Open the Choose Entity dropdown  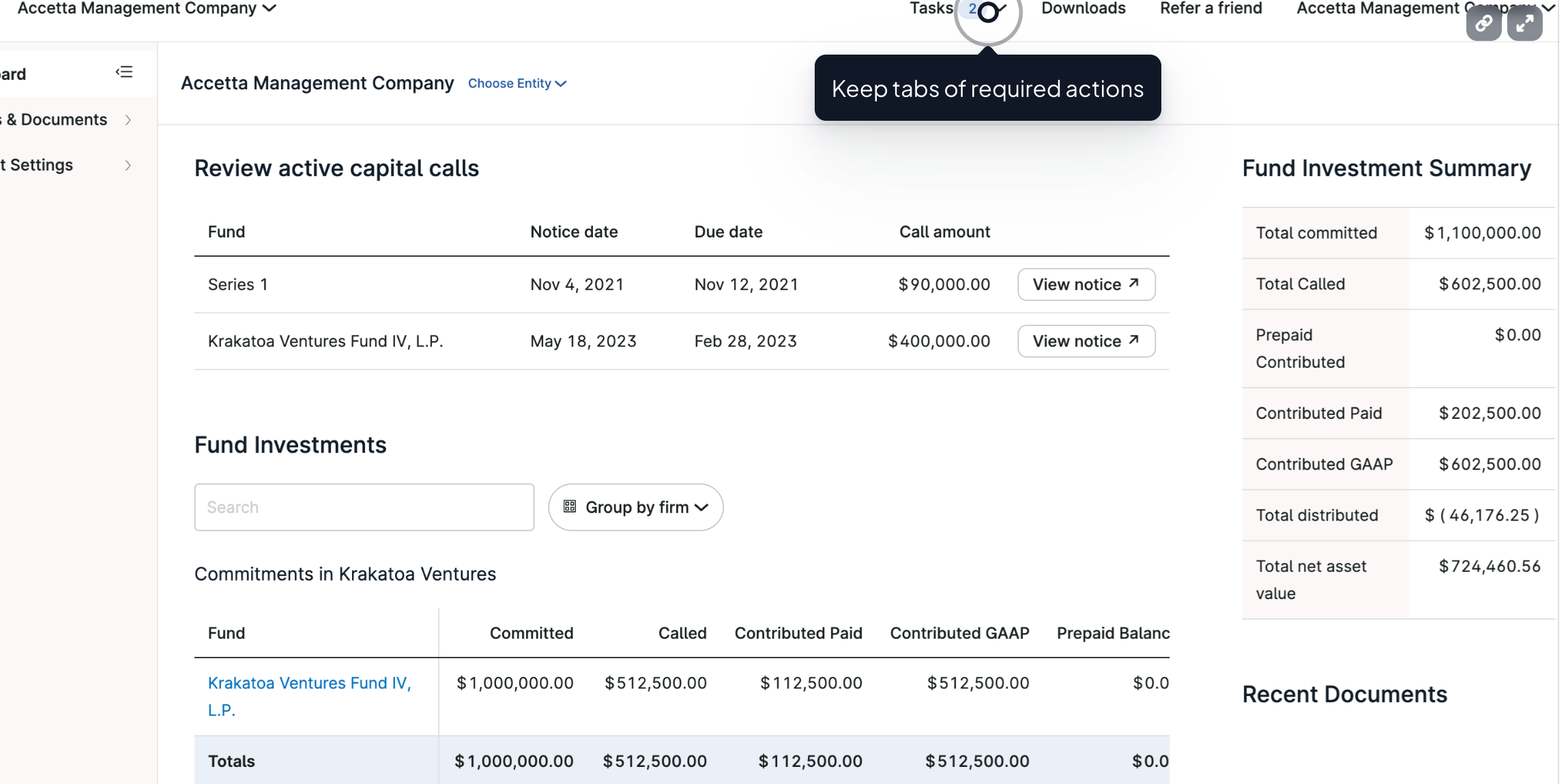517,83
